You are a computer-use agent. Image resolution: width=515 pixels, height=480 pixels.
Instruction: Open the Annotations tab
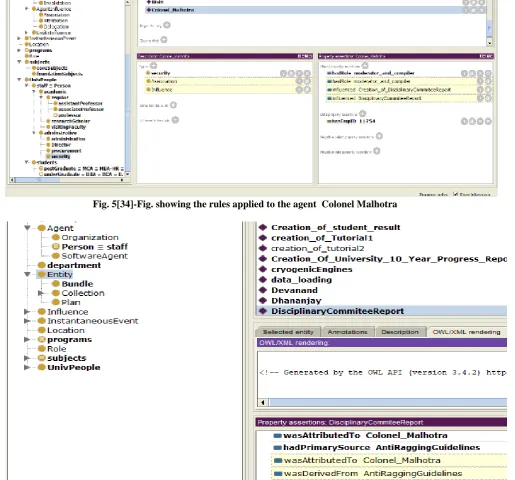click(x=348, y=332)
